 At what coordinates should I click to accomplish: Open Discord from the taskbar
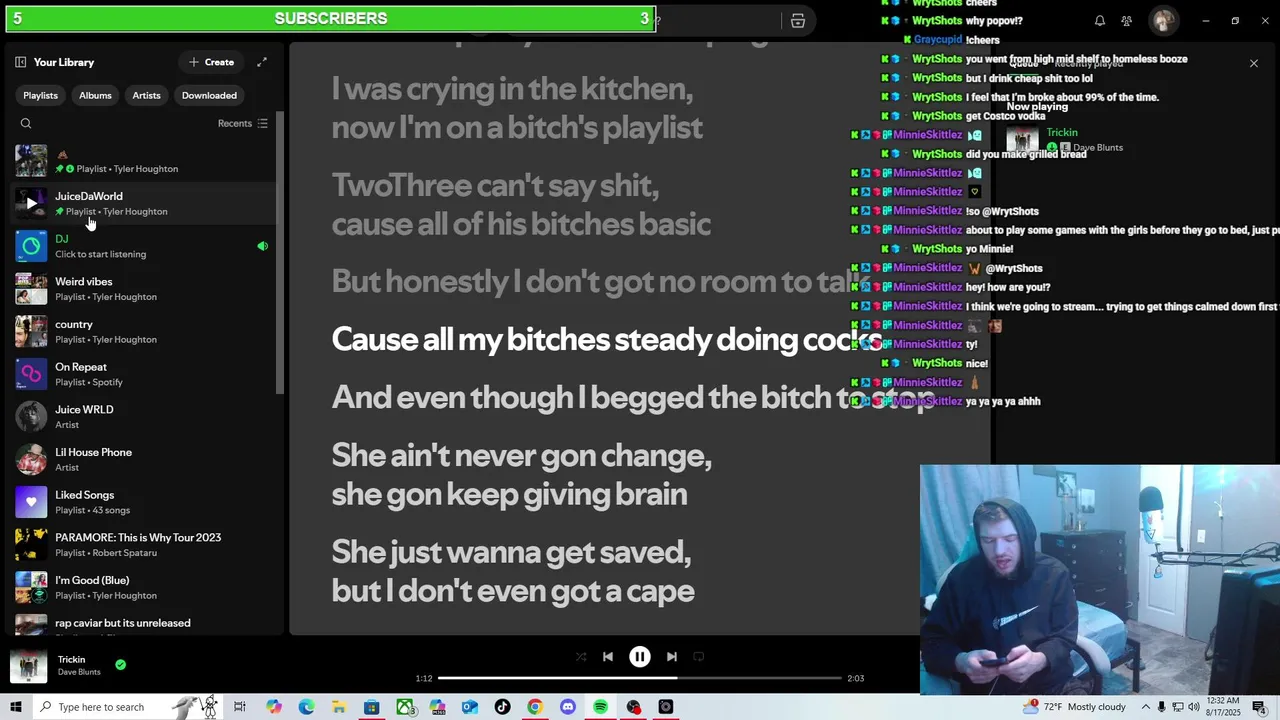tap(568, 707)
